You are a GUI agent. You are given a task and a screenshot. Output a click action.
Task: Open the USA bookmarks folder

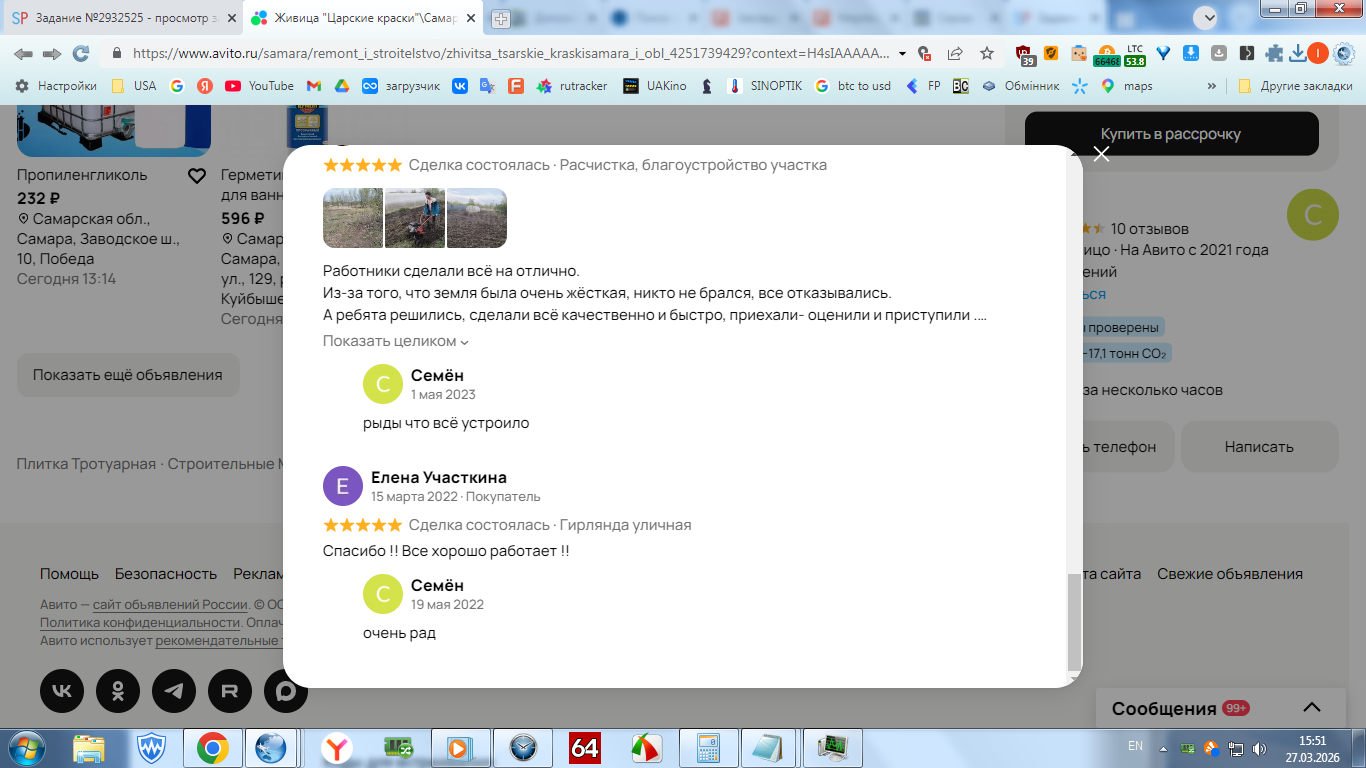(133, 86)
